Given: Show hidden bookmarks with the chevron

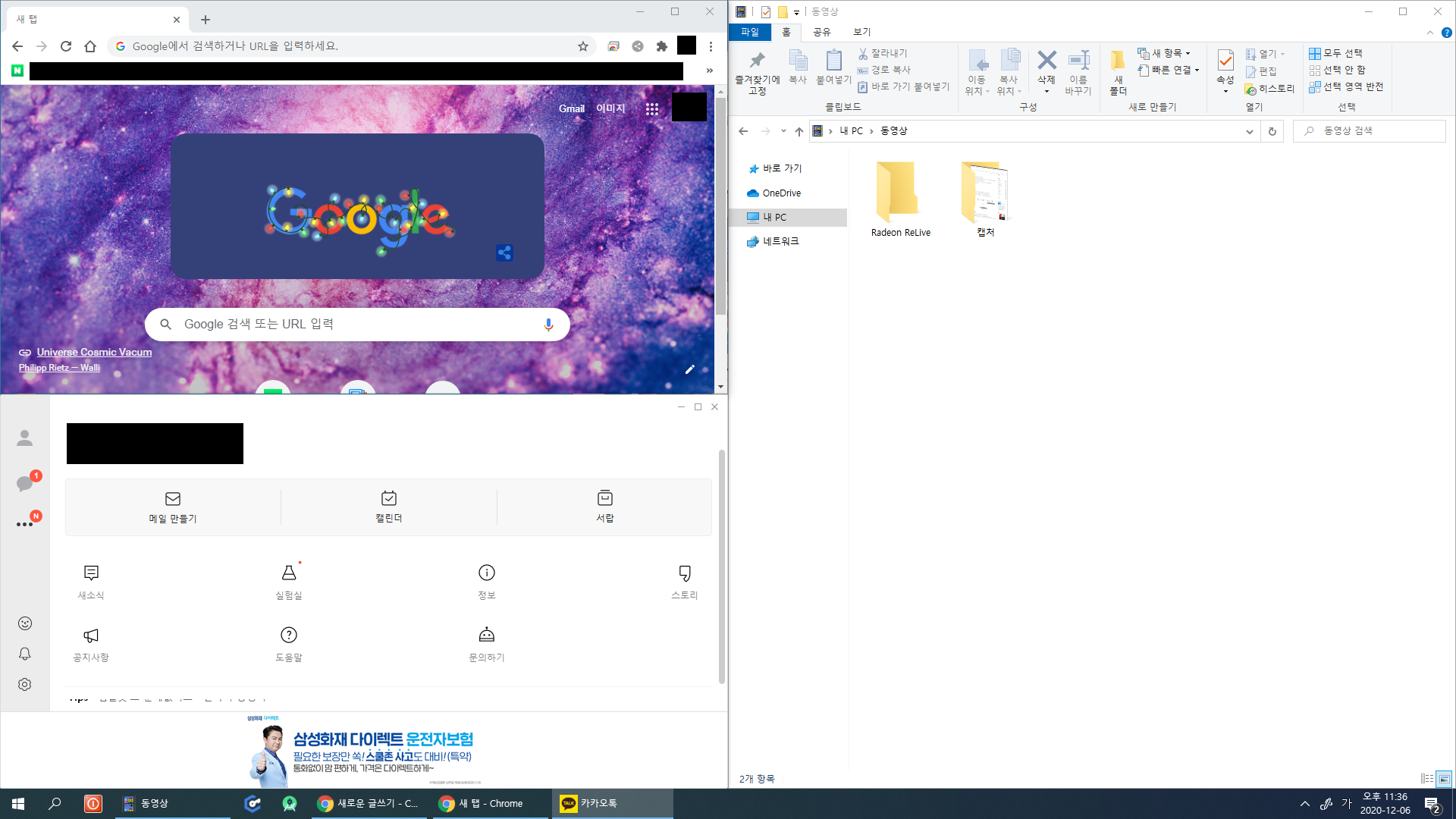Looking at the screenshot, I should click(x=709, y=71).
